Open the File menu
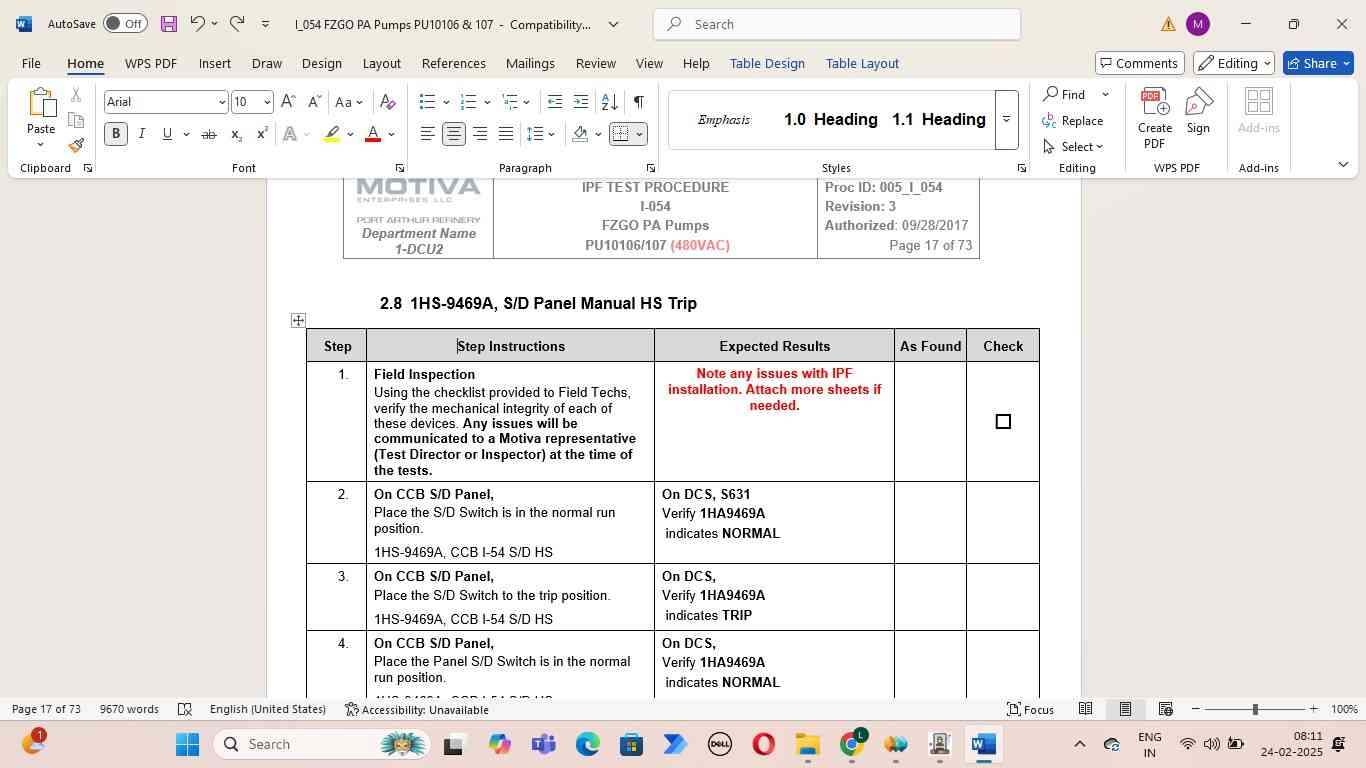 pyautogui.click(x=31, y=63)
